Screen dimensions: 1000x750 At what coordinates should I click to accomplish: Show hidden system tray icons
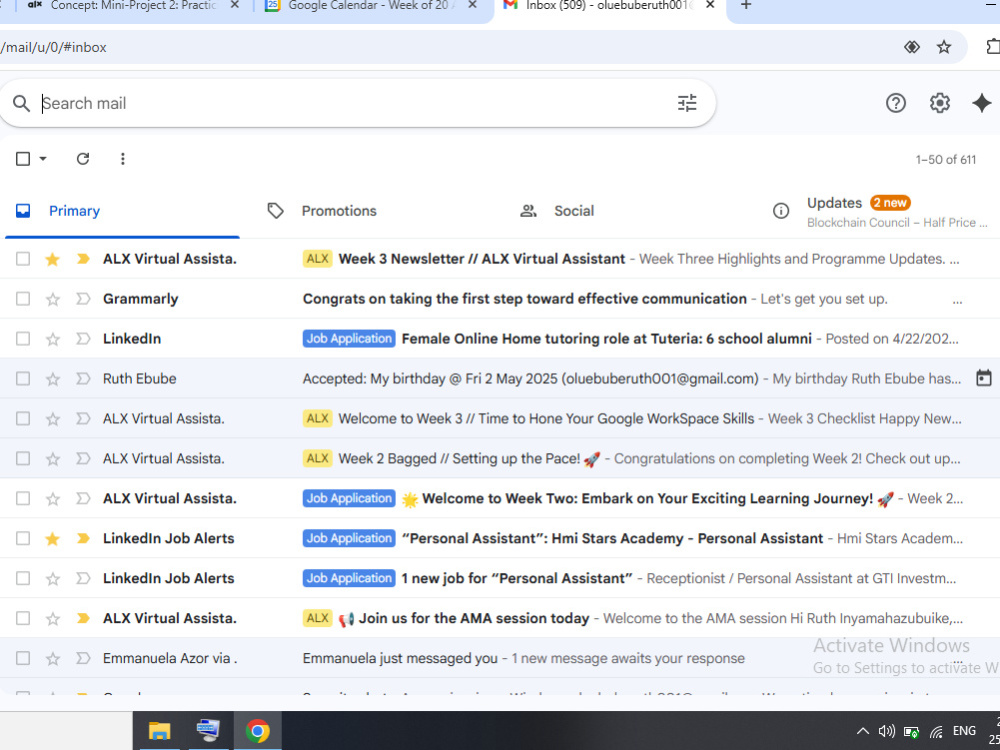(862, 732)
